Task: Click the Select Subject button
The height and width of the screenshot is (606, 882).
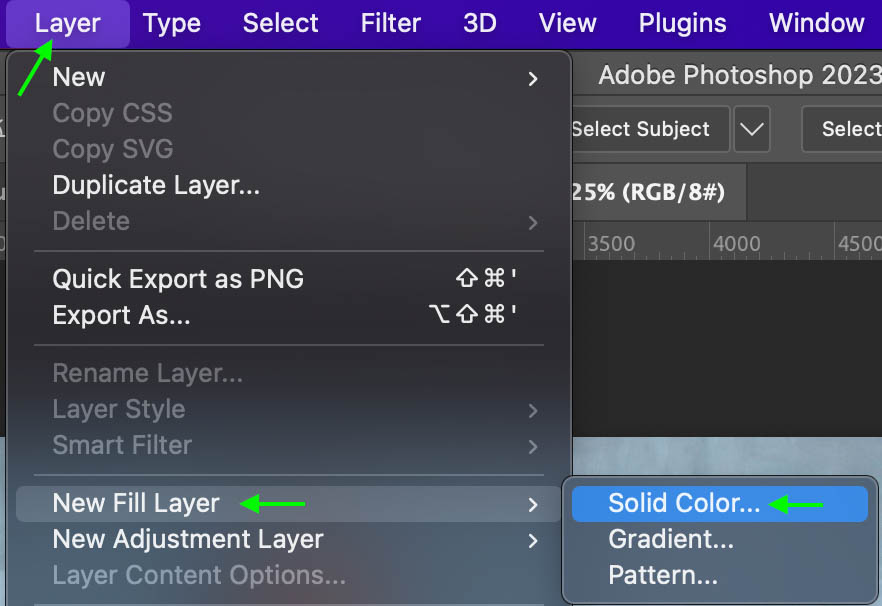Action: click(641, 129)
